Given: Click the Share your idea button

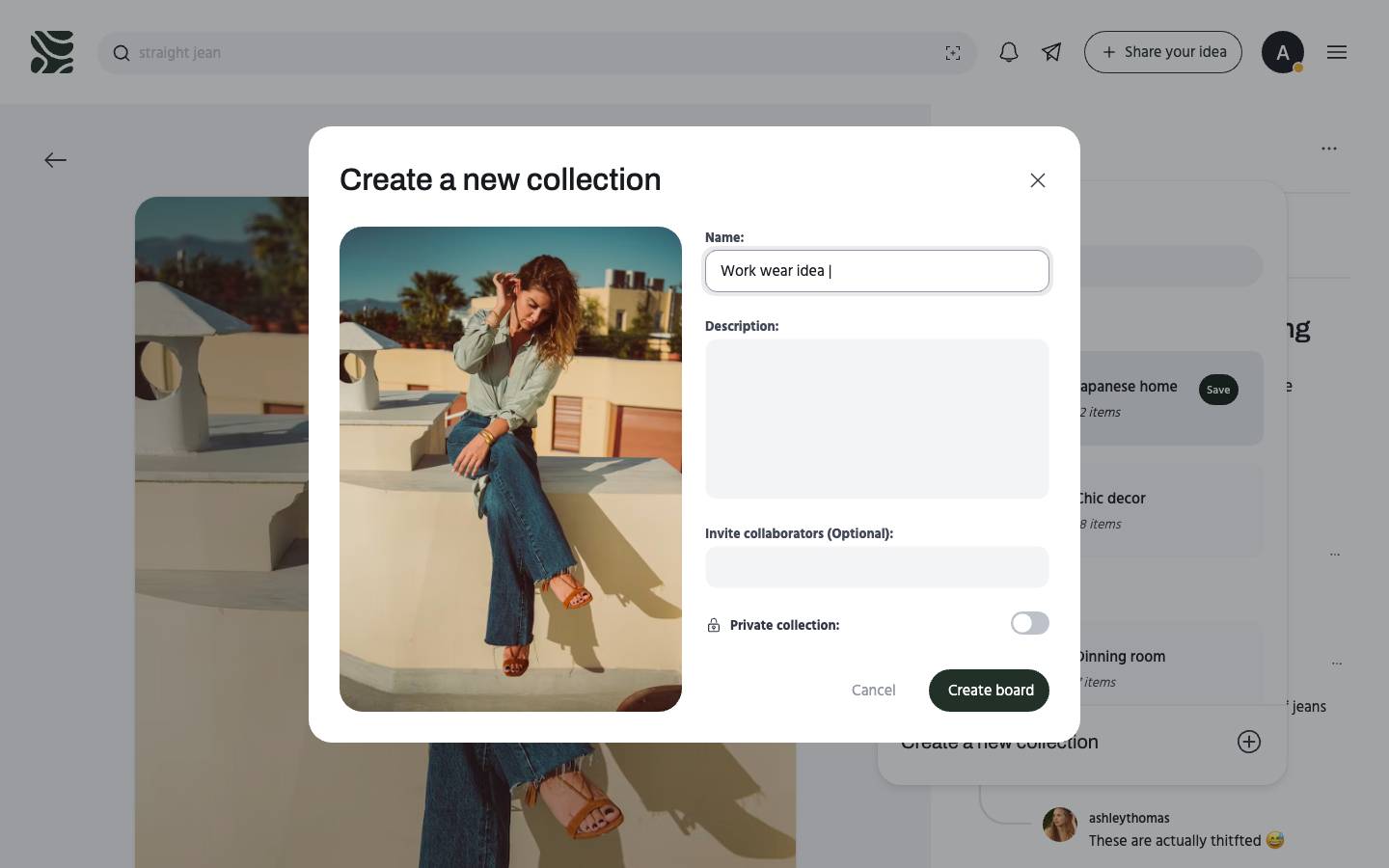Looking at the screenshot, I should coord(1162,52).
